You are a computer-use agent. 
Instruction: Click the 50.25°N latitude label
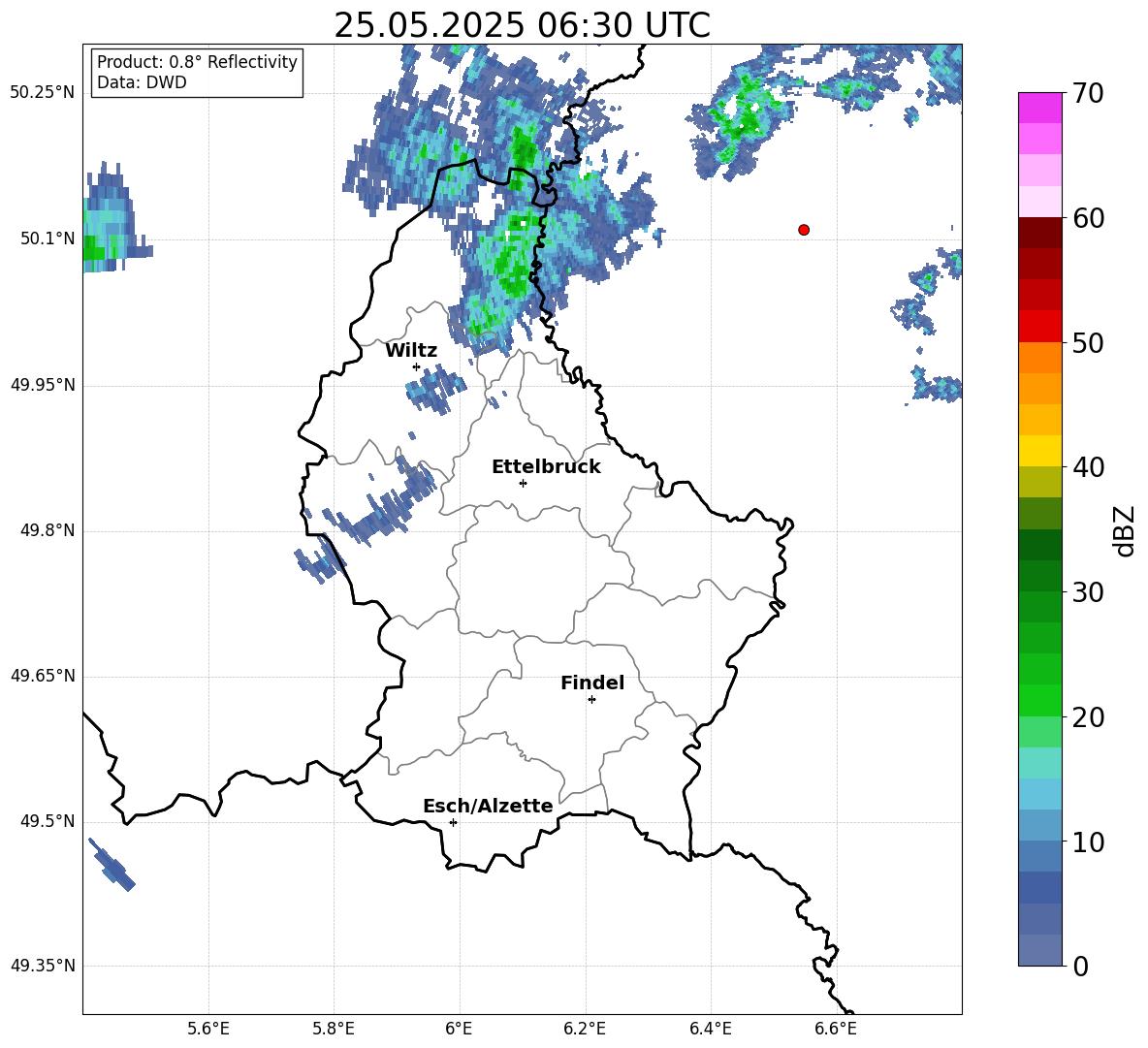pyautogui.click(x=43, y=93)
